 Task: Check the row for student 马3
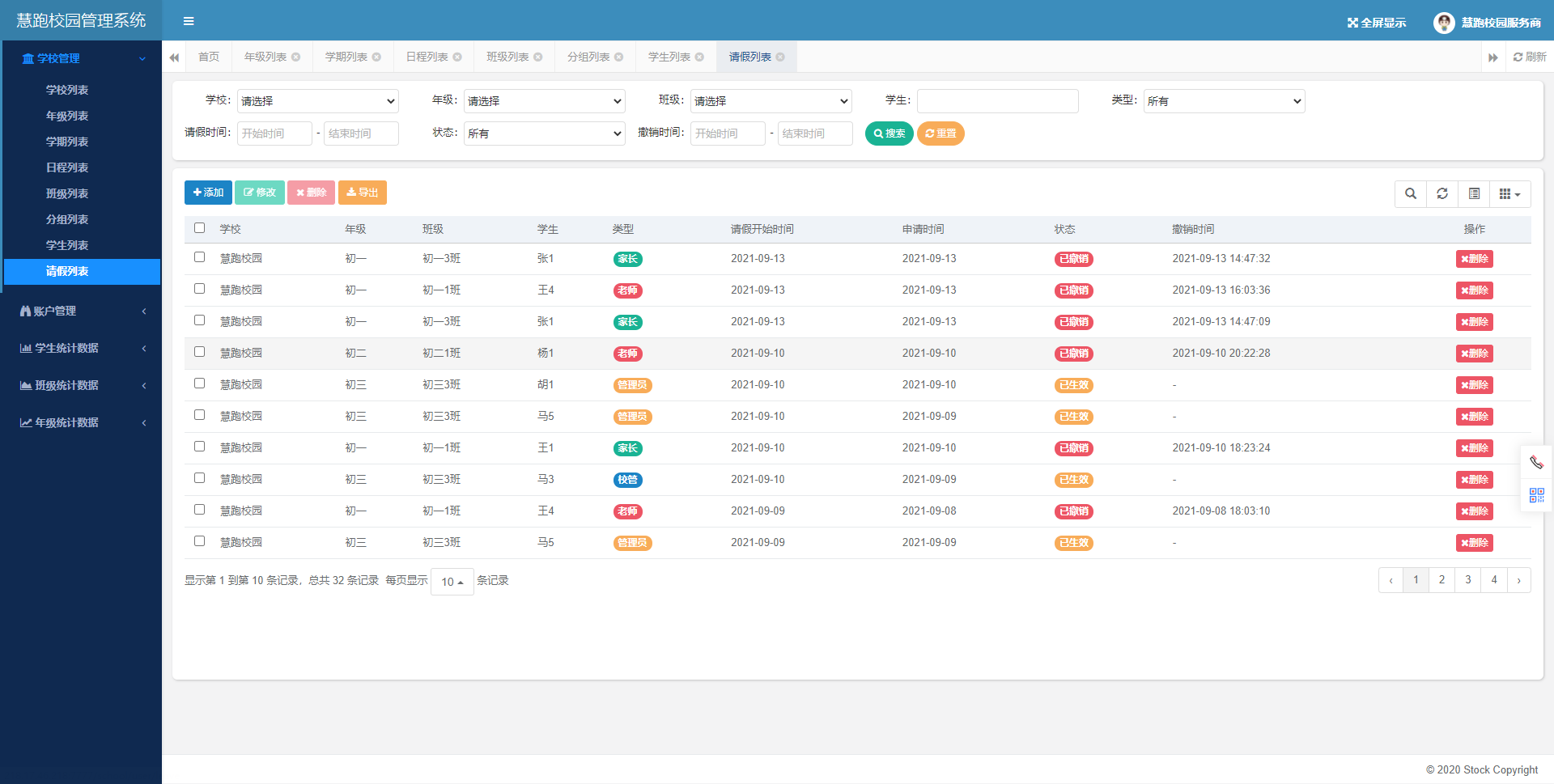200,478
